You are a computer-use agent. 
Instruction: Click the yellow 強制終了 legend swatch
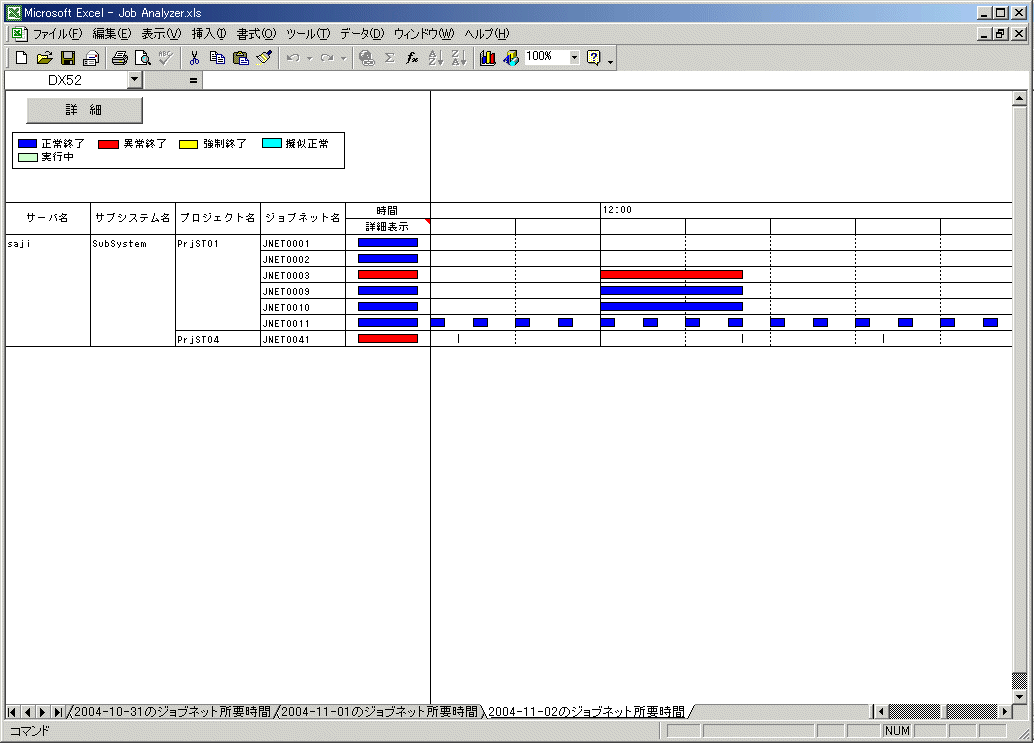point(189,144)
